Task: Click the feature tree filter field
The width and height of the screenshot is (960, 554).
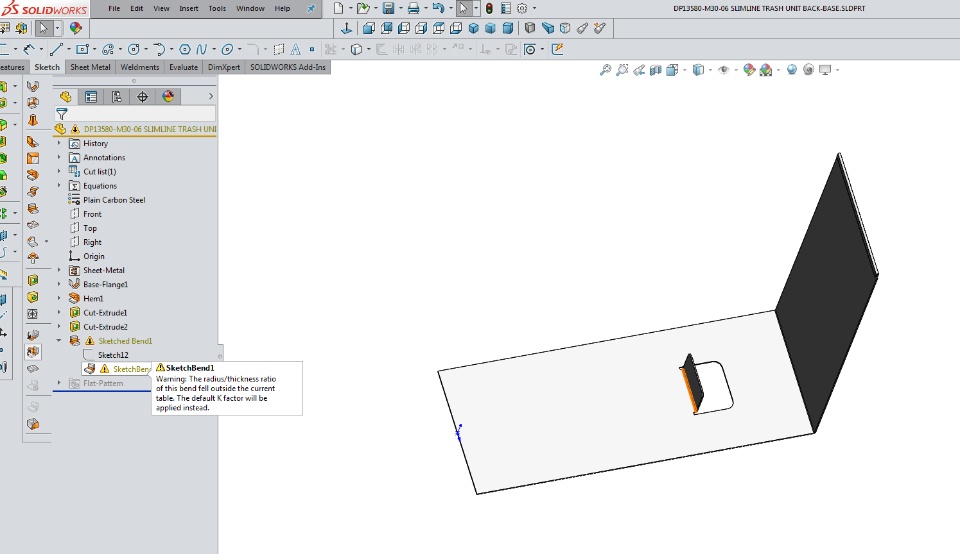Action: pyautogui.click(x=140, y=114)
